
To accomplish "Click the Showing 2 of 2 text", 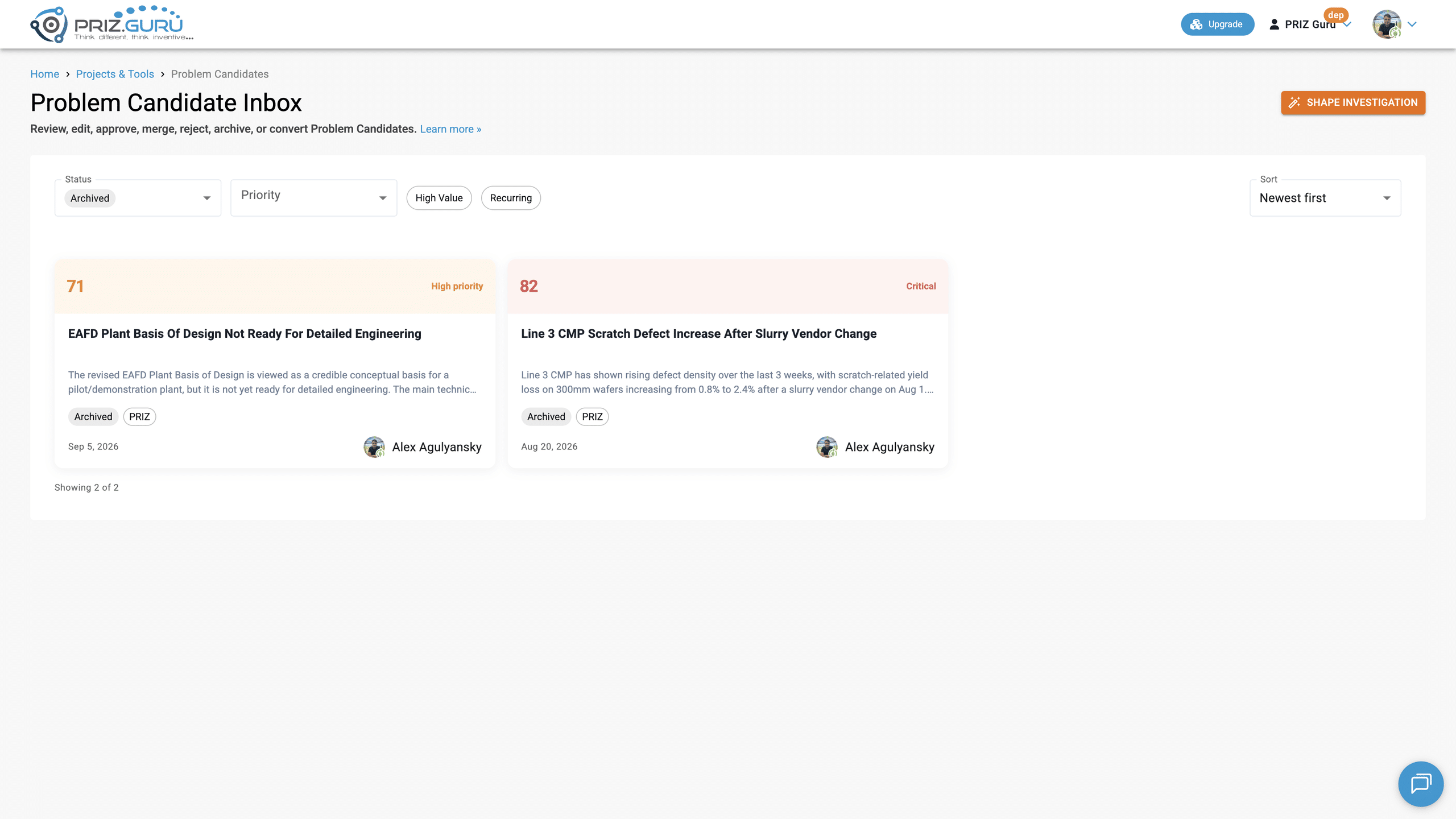I will click(x=86, y=487).
